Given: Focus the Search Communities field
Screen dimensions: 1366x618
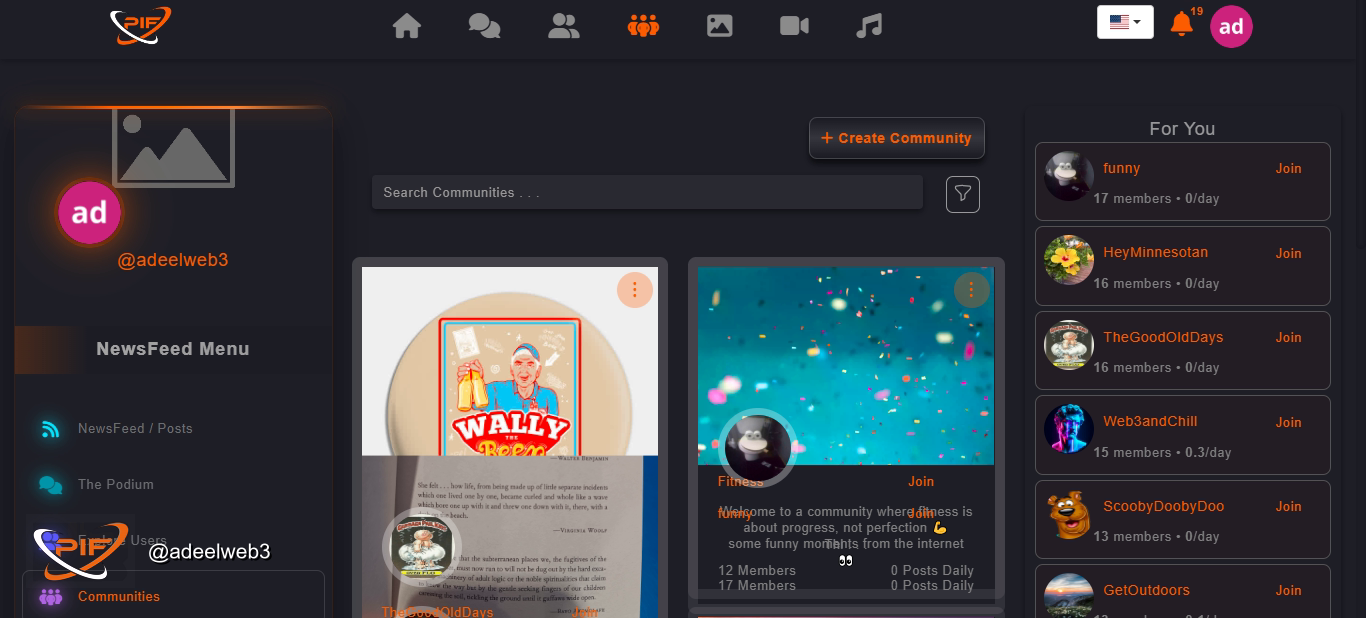Looking at the screenshot, I should click(x=647, y=192).
